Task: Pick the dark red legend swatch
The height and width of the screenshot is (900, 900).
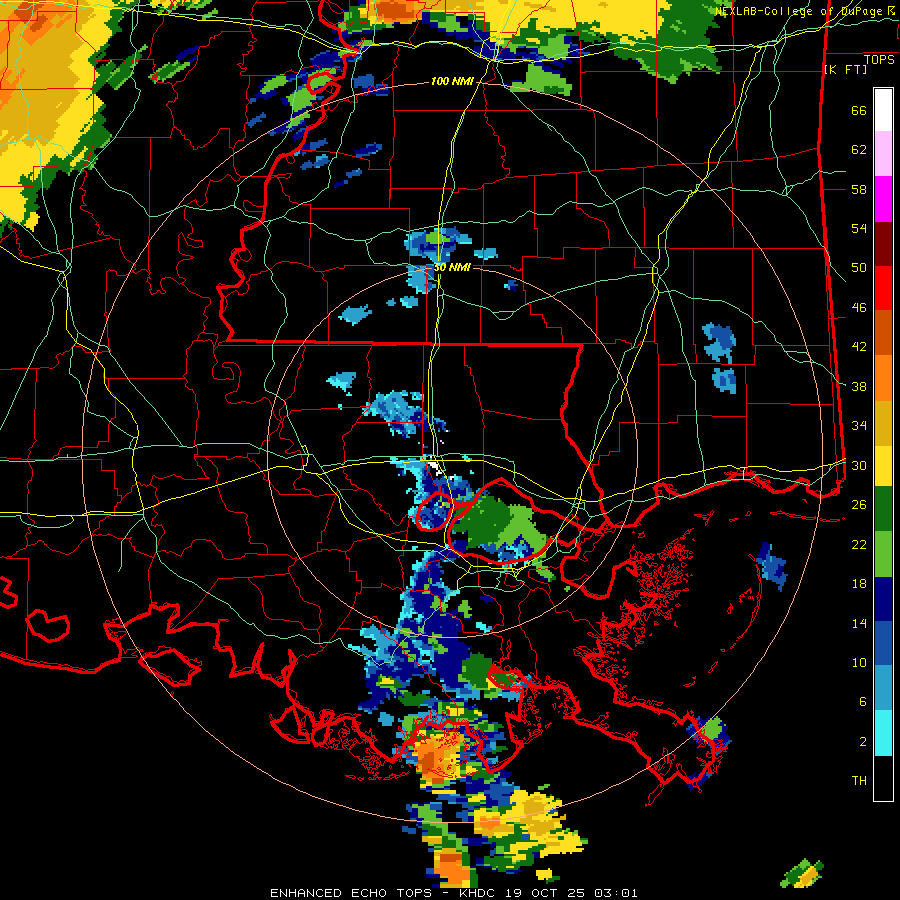Action: point(883,244)
